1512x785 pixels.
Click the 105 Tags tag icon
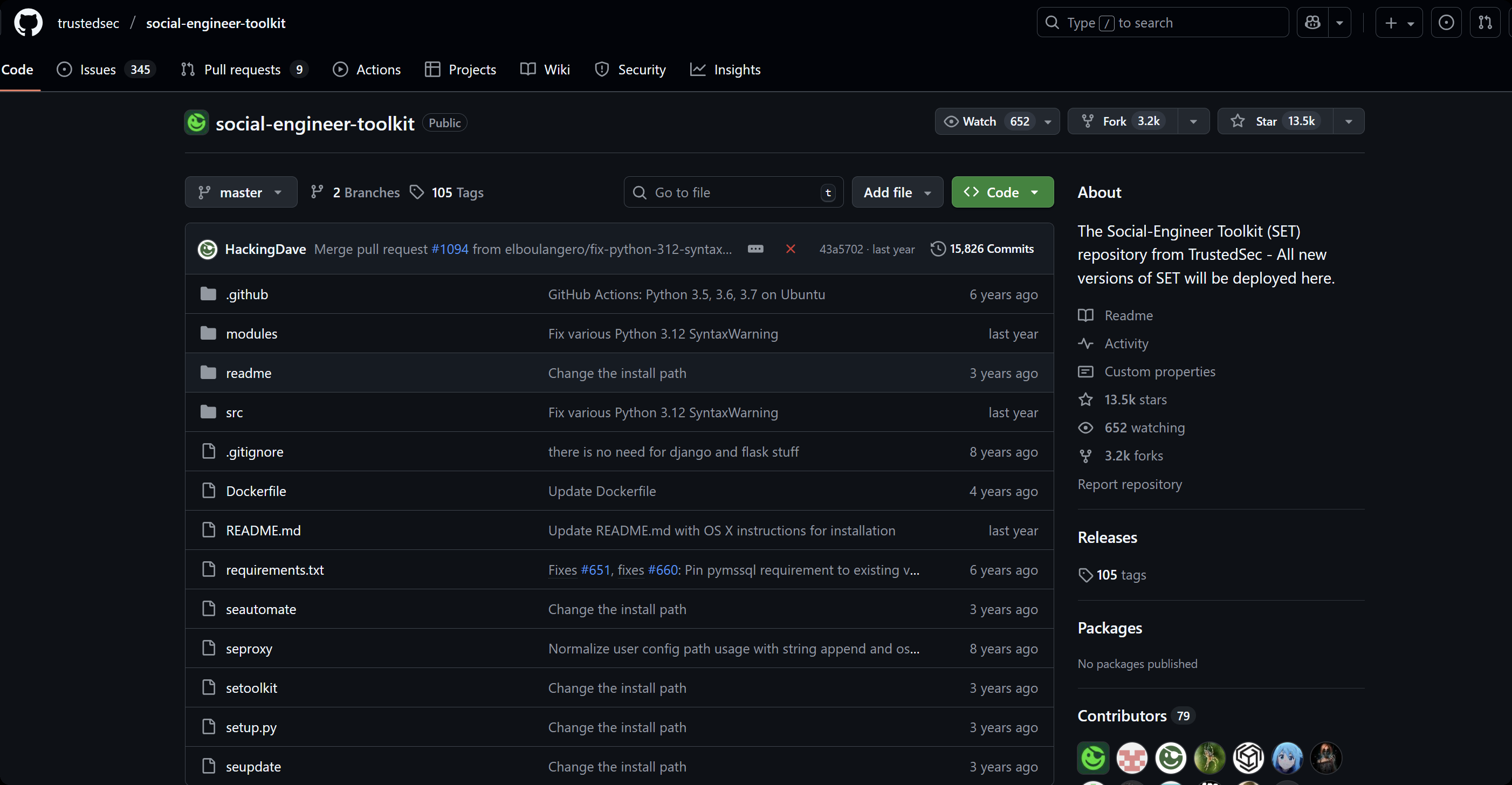point(417,192)
